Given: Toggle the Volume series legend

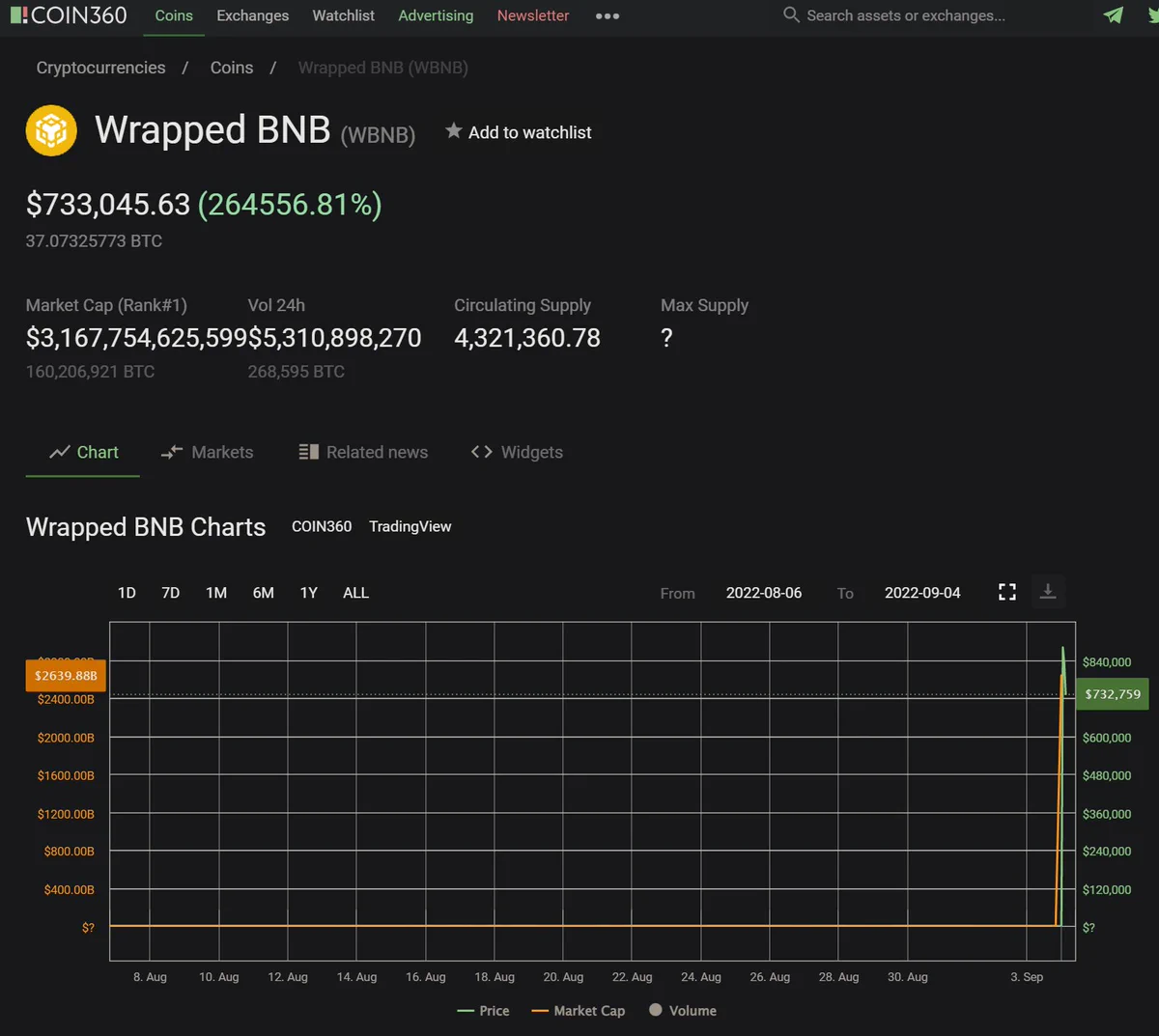Looking at the screenshot, I should 683,1011.
